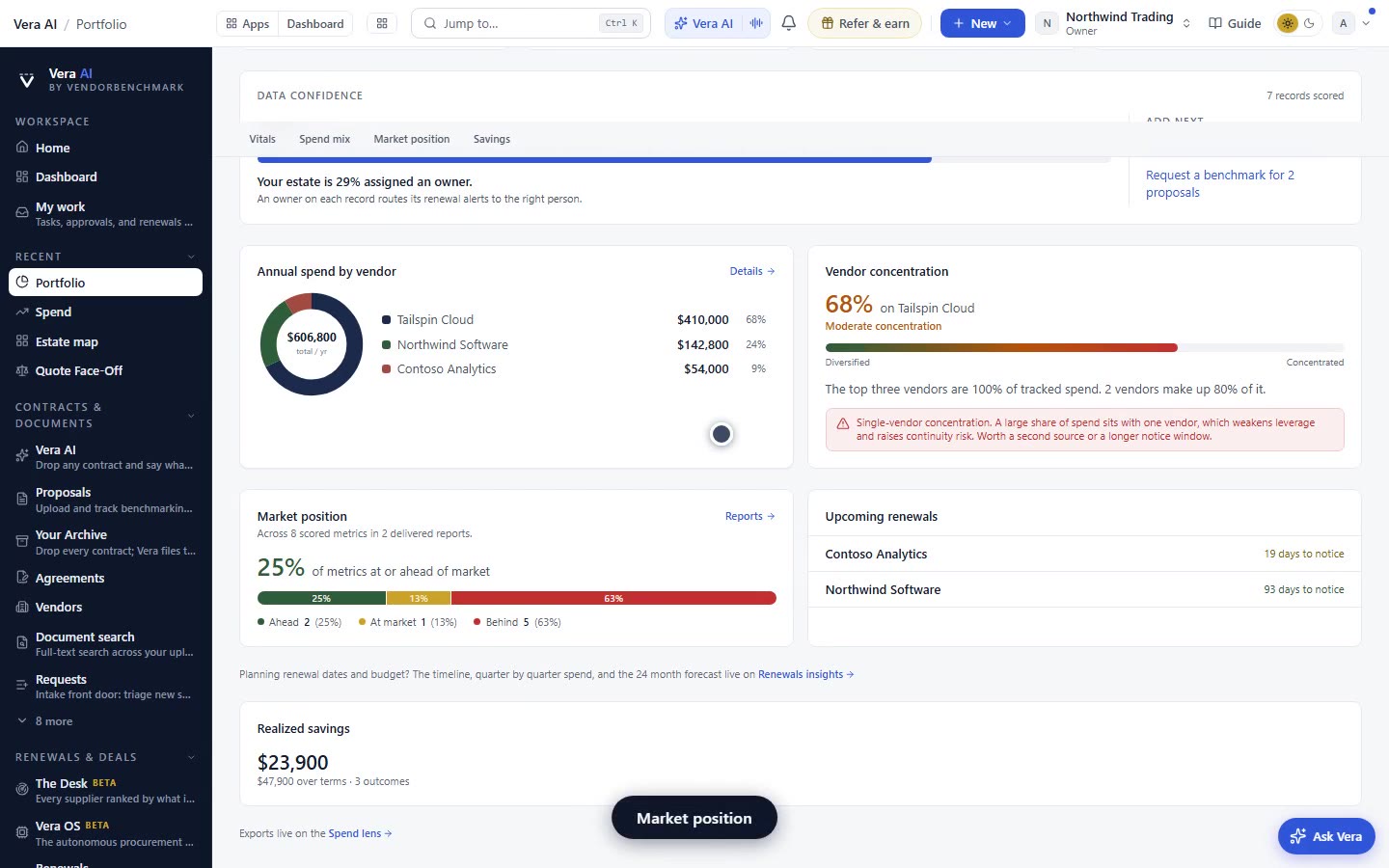Open My work inbox icon
The height and width of the screenshot is (868, 1389).
pos(22,213)
